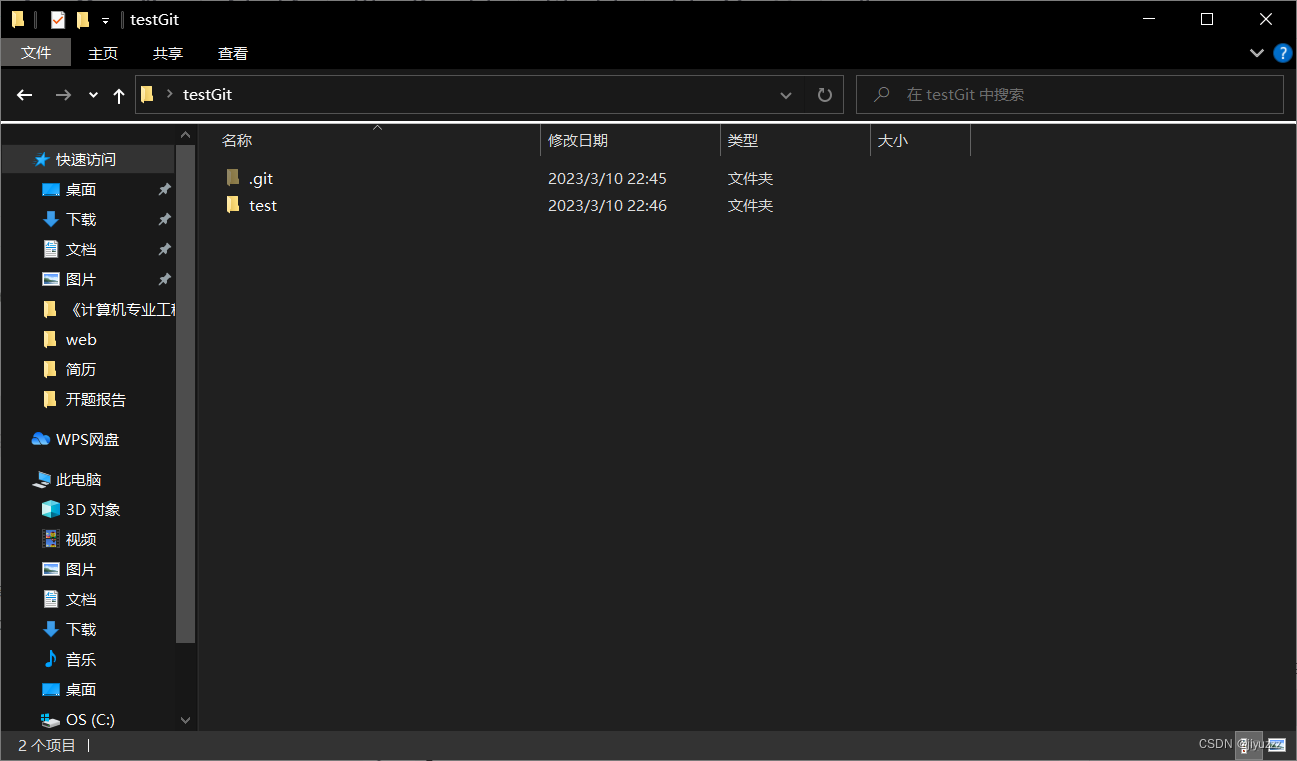Click the pin icon next to 下载
This screenshot has width=1297, height=761.
[165, 220]
